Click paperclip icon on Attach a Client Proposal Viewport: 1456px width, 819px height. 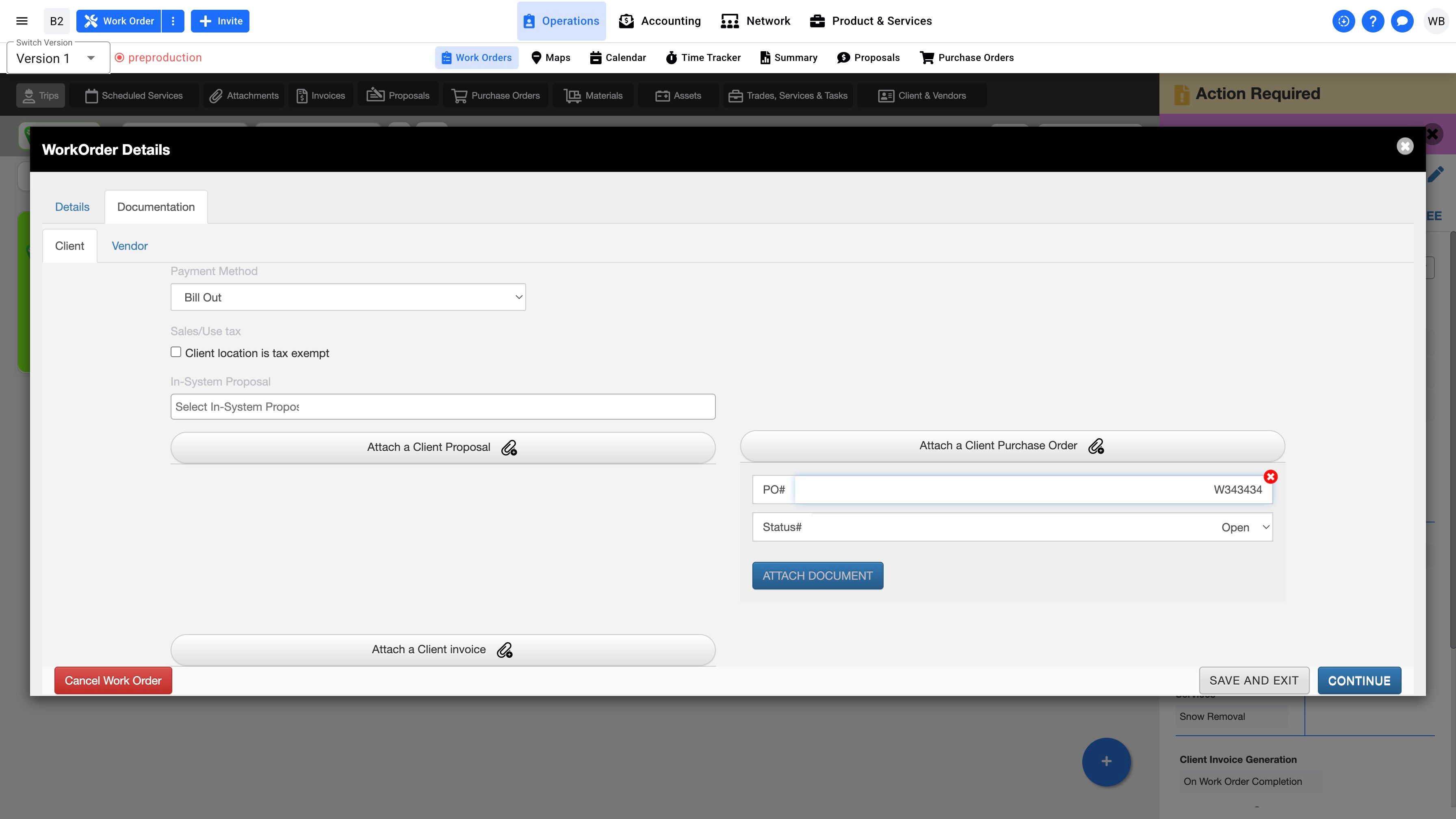click(509, 448)
